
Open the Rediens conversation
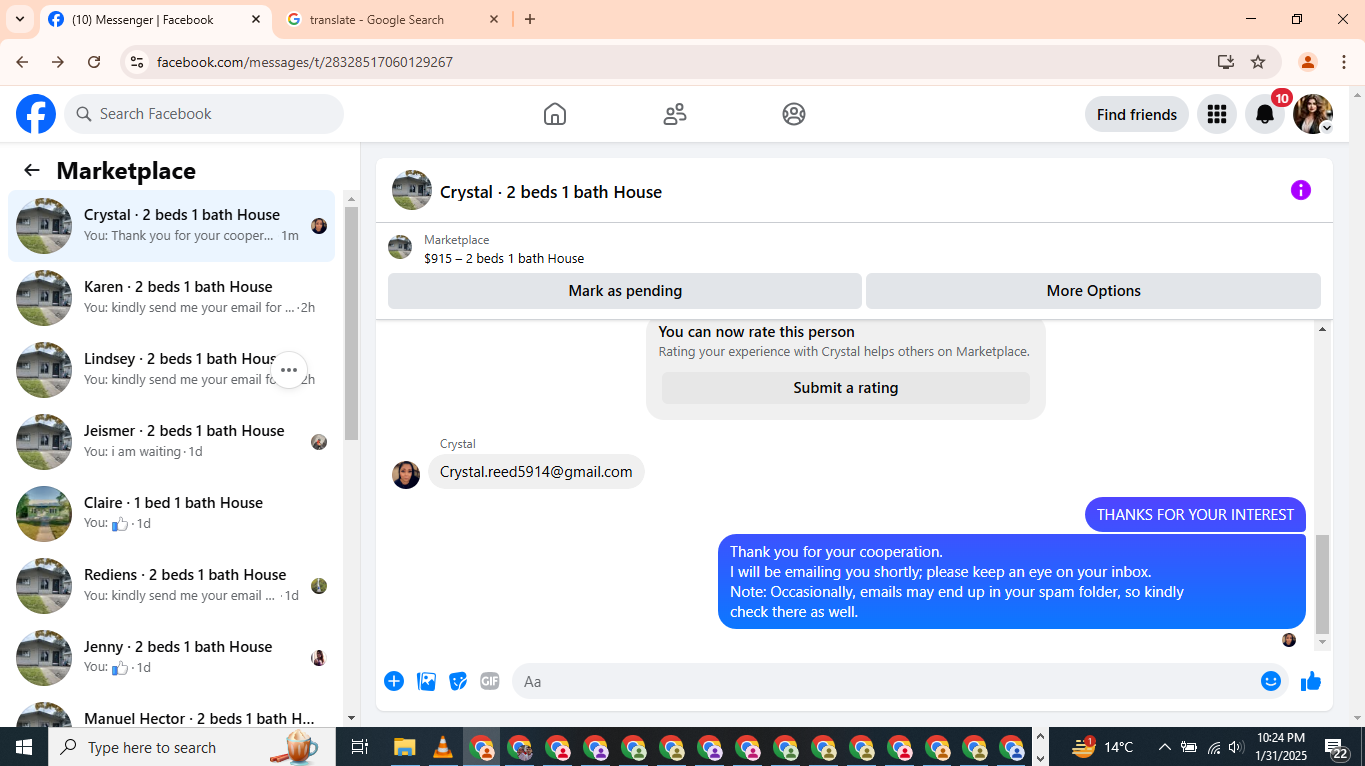[172, 586]
